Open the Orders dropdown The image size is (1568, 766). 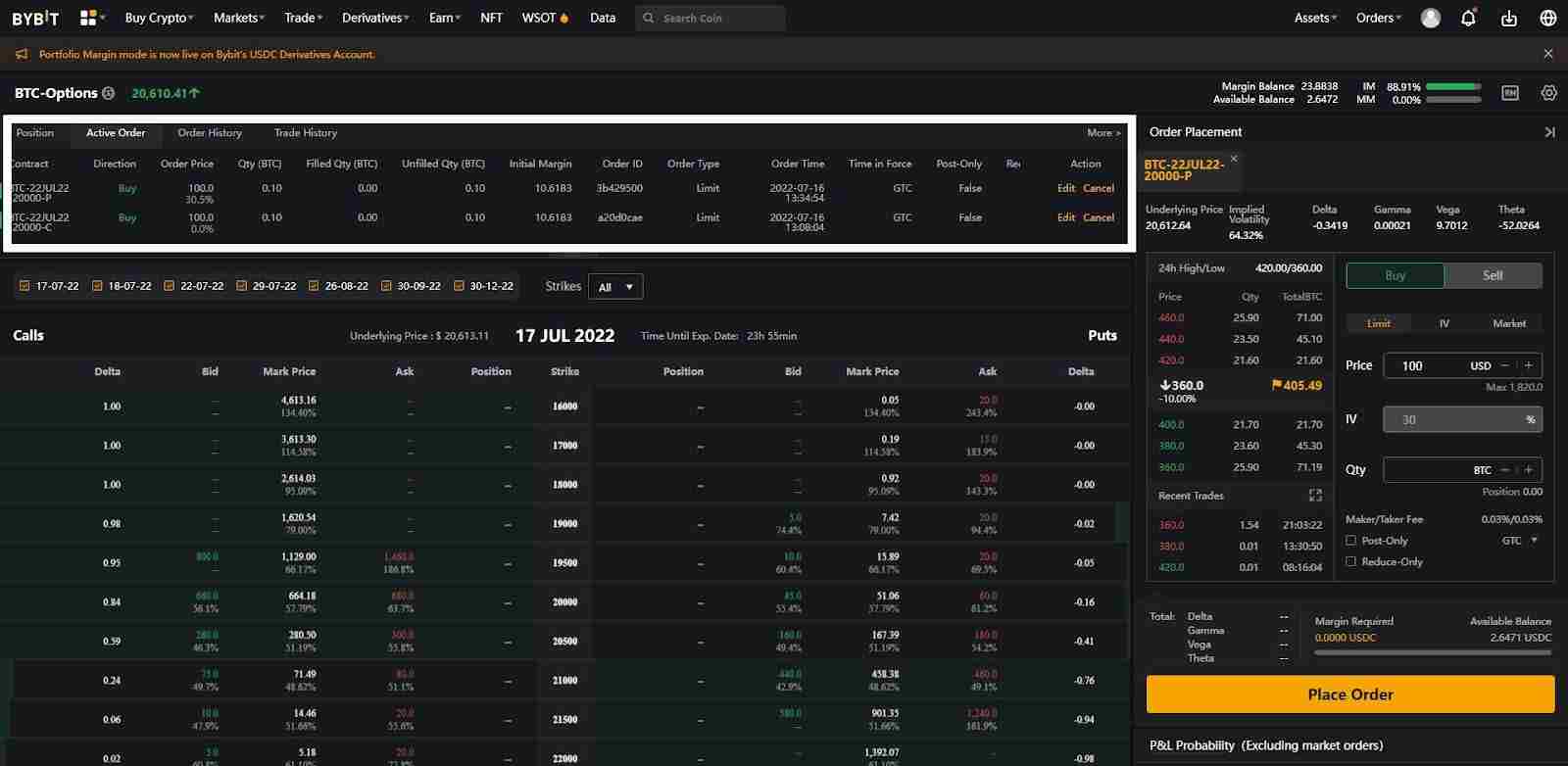pyautogui.click(x=1379, y=18)
